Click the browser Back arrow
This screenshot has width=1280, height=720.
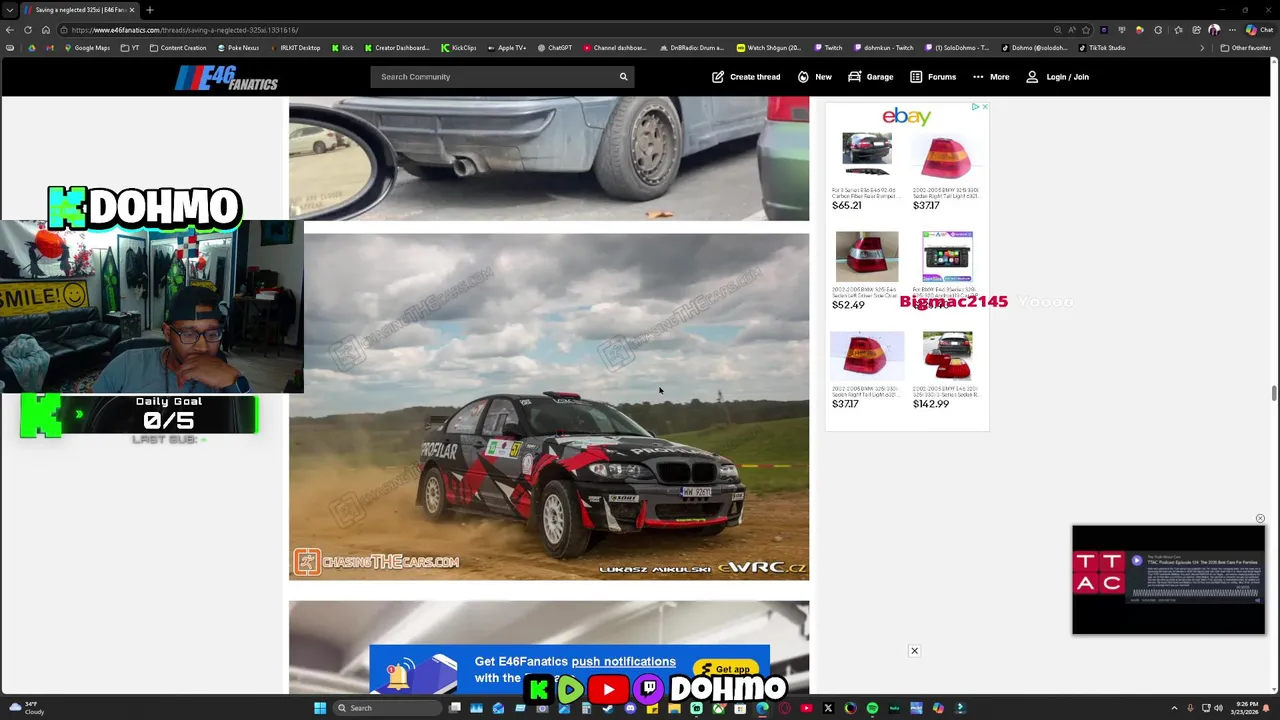click(10, 30)
